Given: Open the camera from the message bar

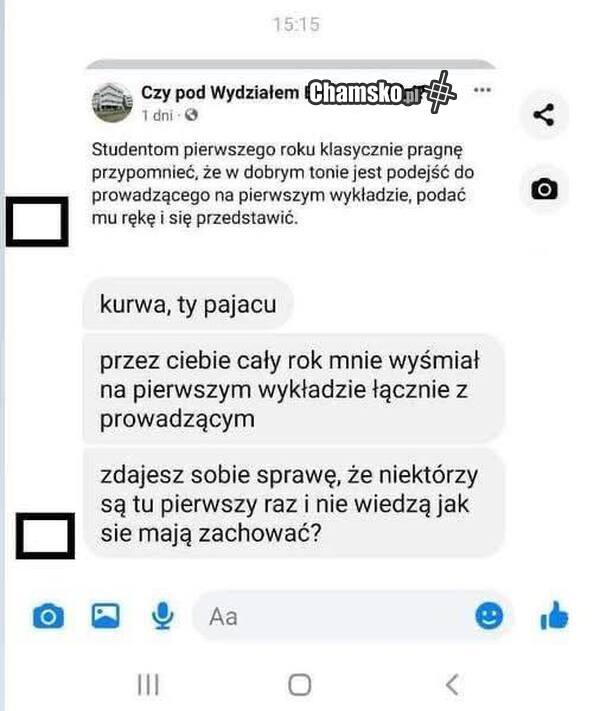Looking at the screenshot, I should point(49,616).
